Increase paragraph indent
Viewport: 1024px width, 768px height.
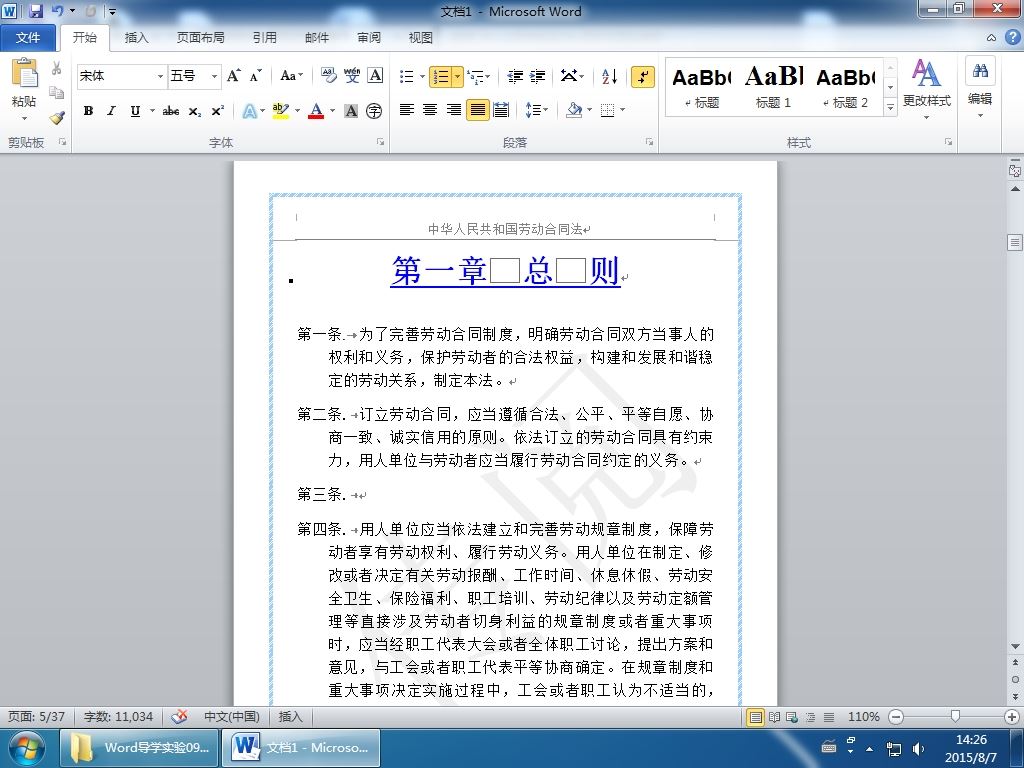tap(537, 76)
